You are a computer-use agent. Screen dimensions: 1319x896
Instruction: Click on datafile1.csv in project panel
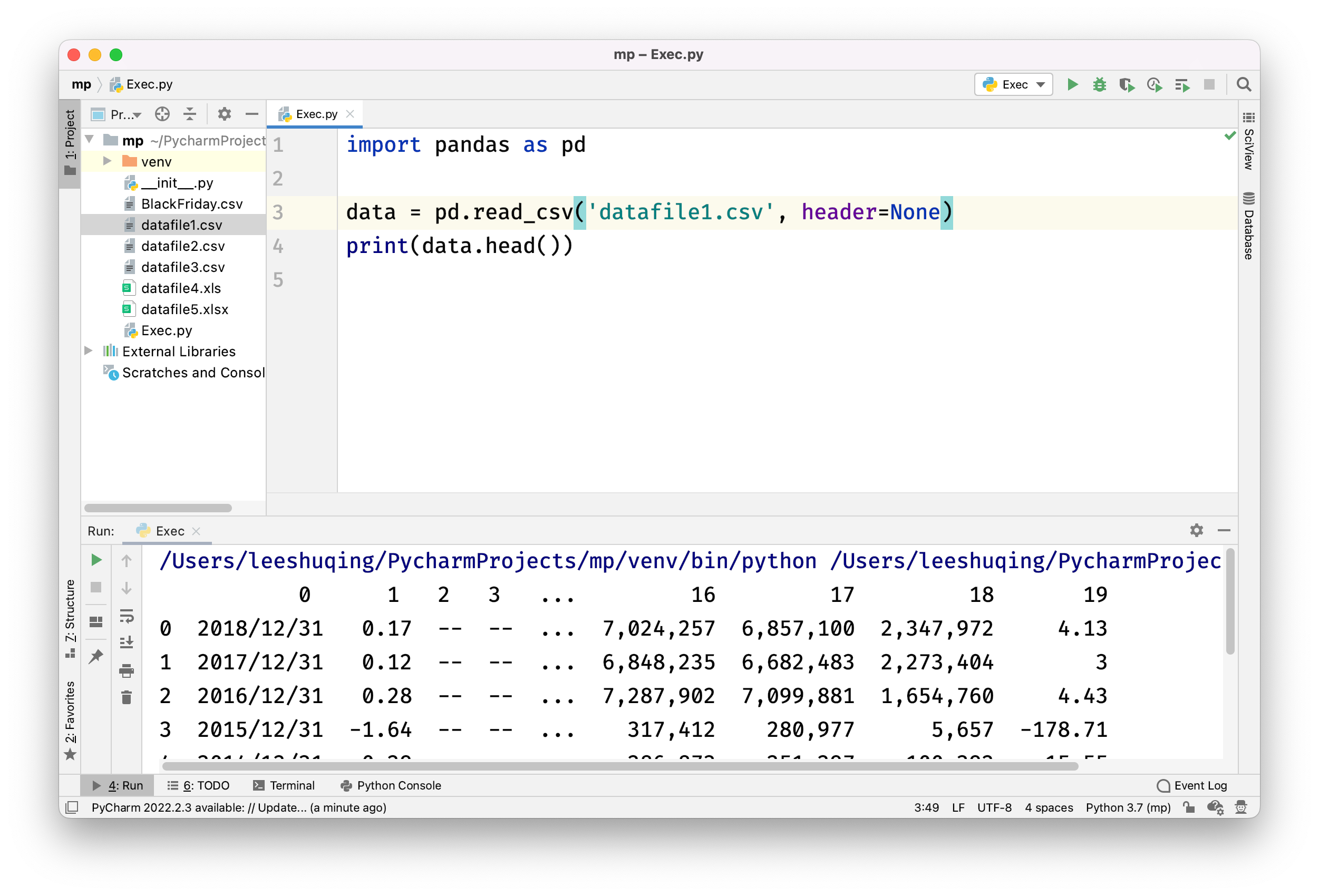[180, 224]
